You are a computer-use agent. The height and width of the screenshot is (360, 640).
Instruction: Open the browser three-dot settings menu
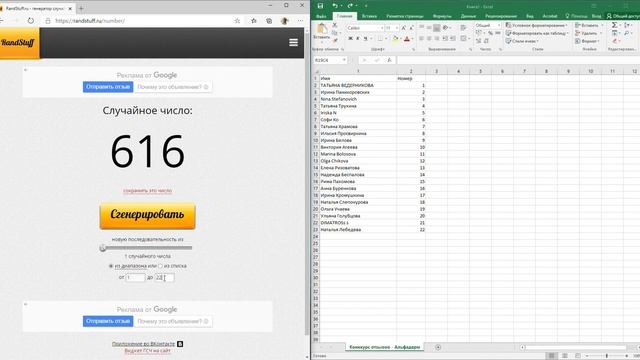300,20
